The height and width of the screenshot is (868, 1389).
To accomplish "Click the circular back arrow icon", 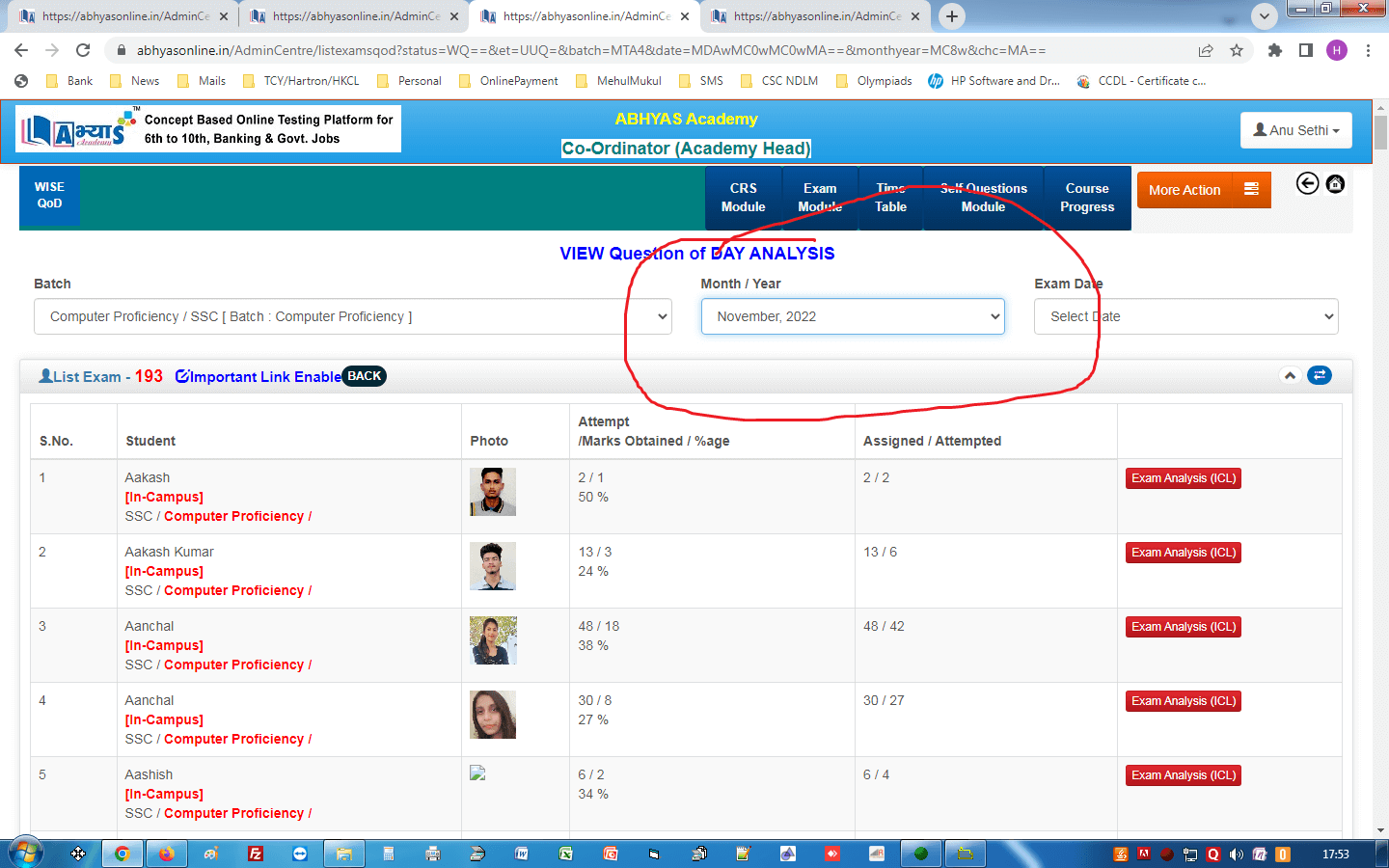I will 1307,183.
